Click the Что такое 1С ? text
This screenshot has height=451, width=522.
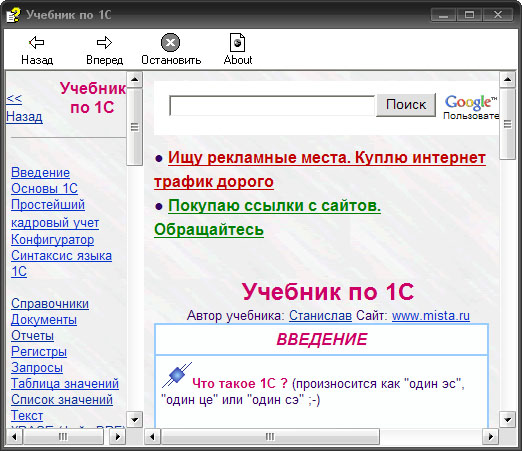point(240,384)
